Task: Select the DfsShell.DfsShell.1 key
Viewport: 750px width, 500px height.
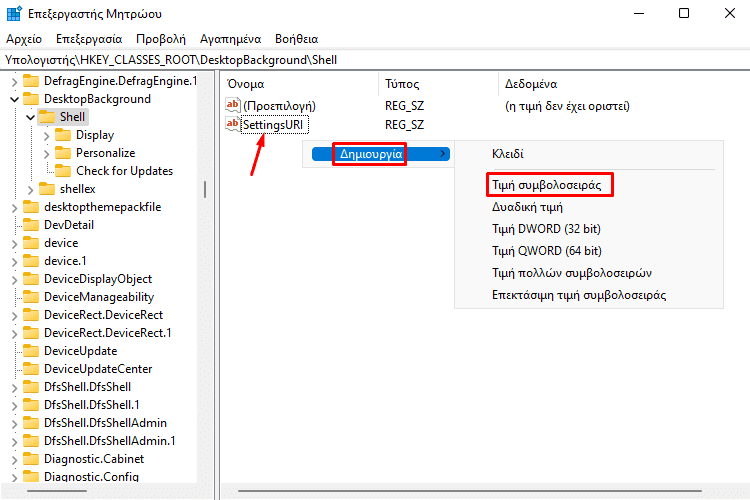Action: pyautogui.click(x=92, y=405)
